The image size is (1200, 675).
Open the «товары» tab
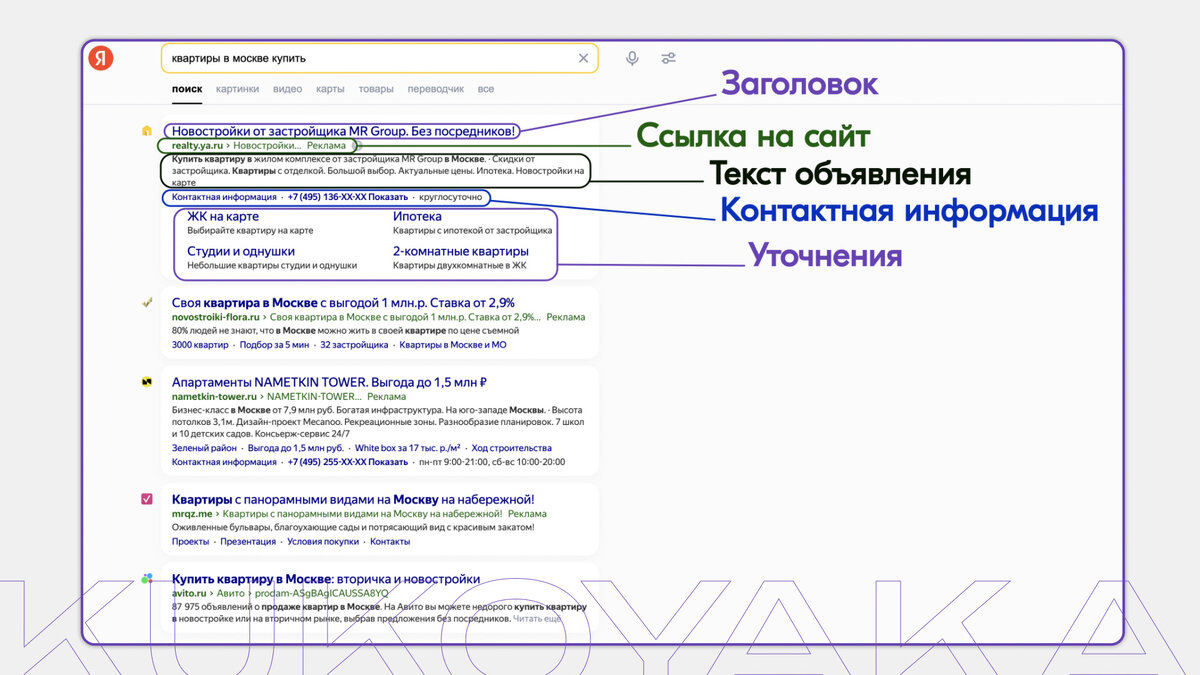click(376, 89)
